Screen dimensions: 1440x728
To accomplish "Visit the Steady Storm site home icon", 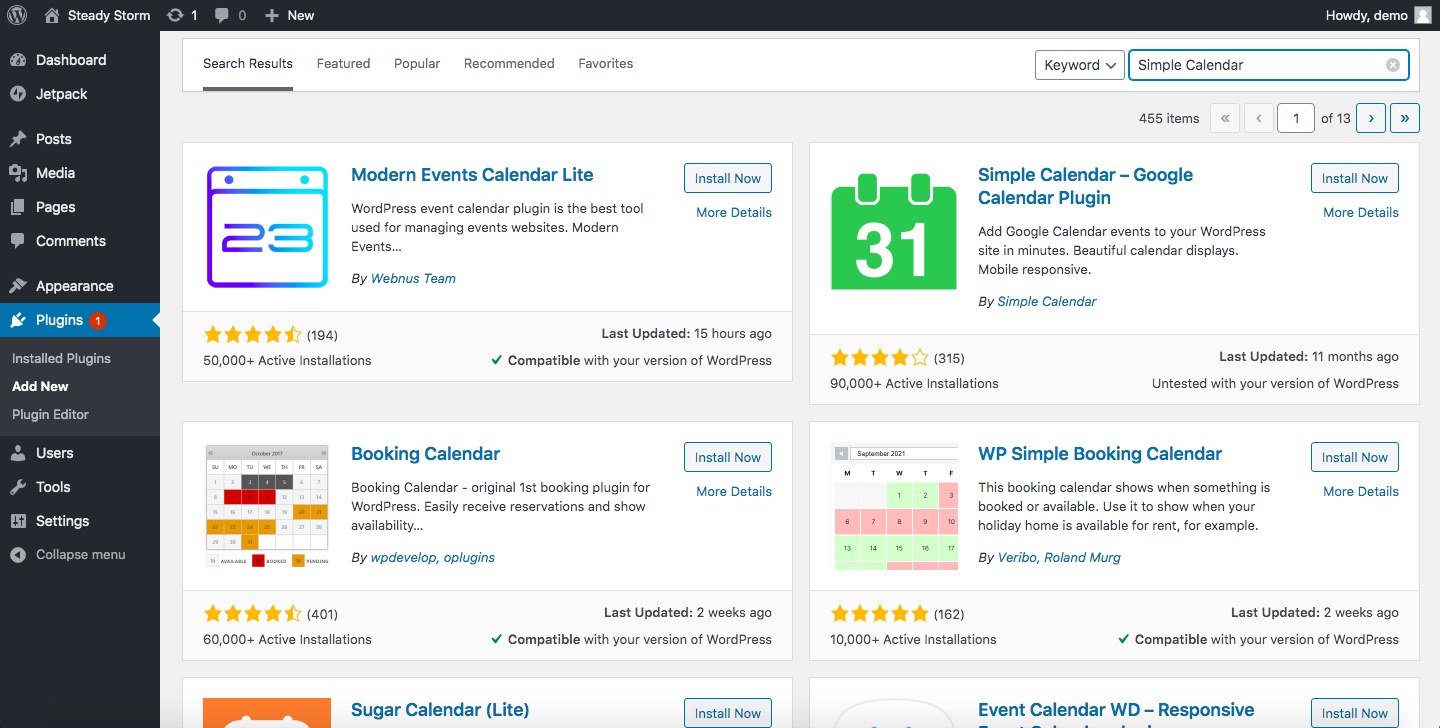I will pos(52,15).
